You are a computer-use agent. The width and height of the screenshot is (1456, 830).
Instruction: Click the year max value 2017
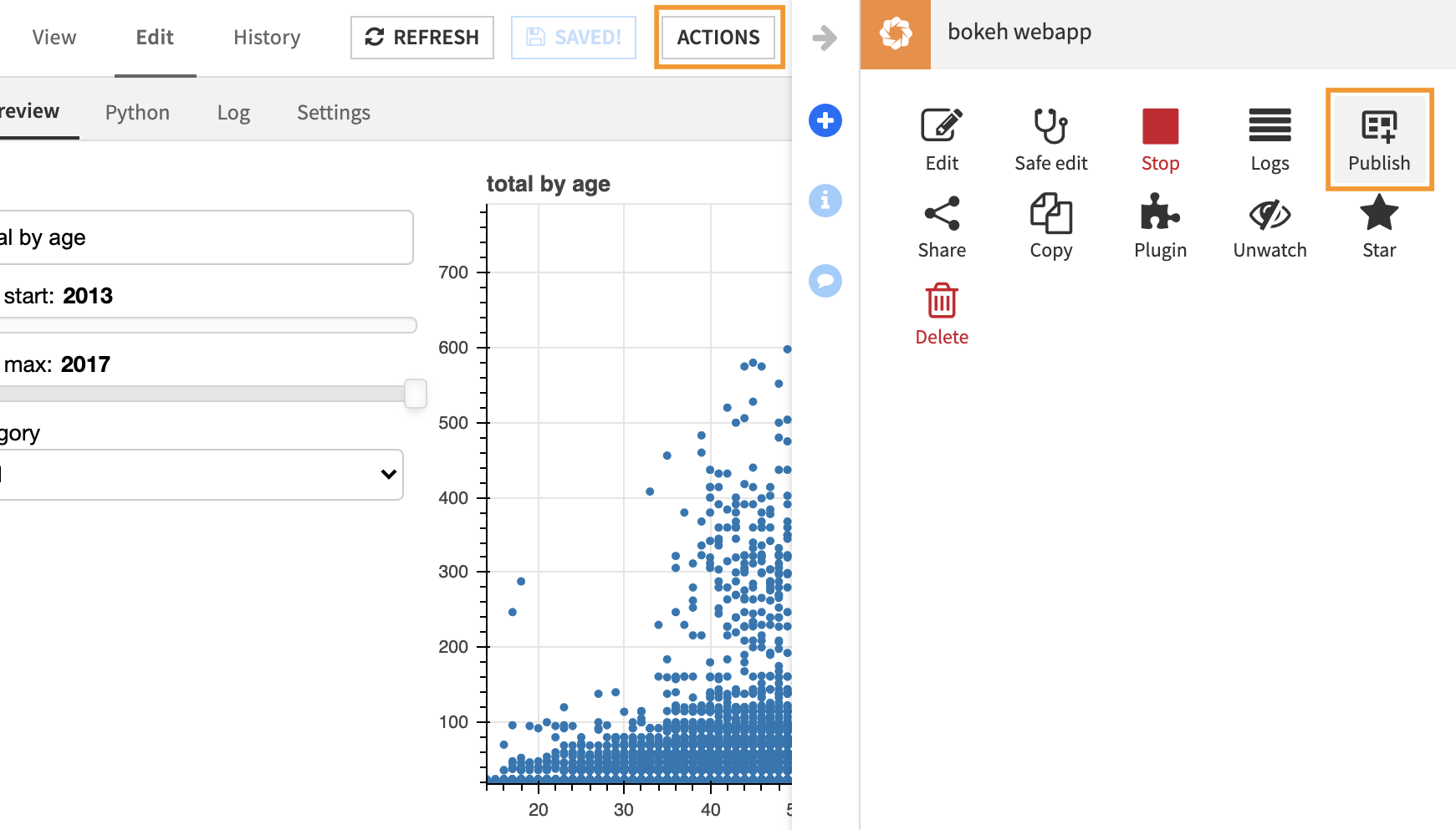coord(85,364)
